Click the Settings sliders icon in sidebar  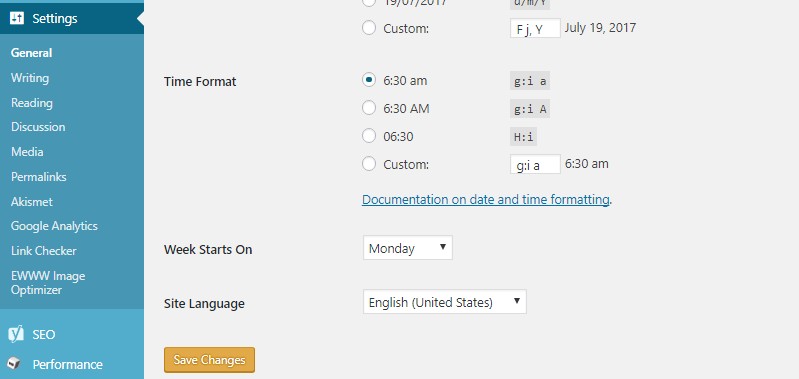tap(17, 18)
